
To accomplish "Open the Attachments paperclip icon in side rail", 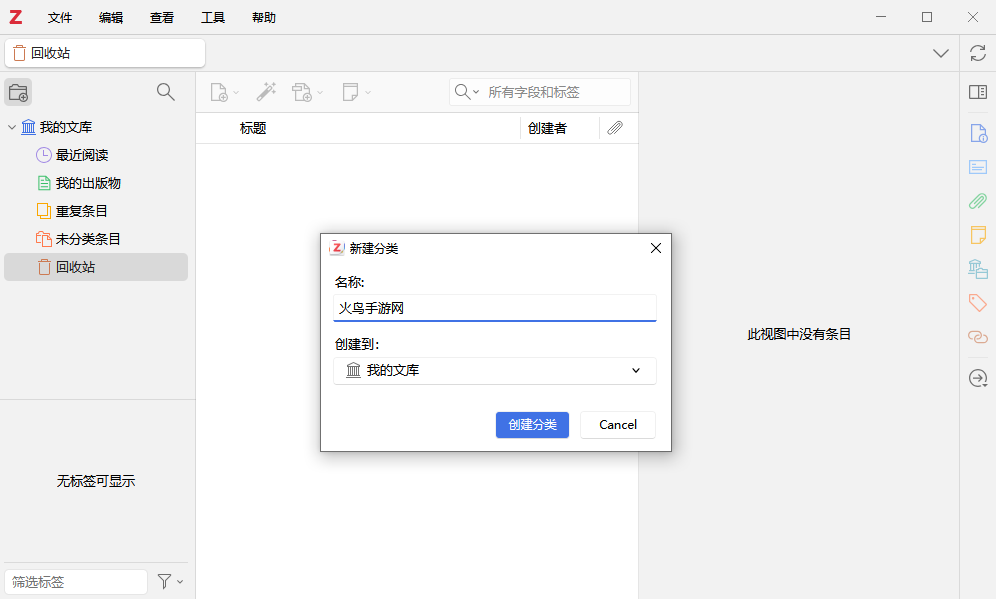I will 978,201.
